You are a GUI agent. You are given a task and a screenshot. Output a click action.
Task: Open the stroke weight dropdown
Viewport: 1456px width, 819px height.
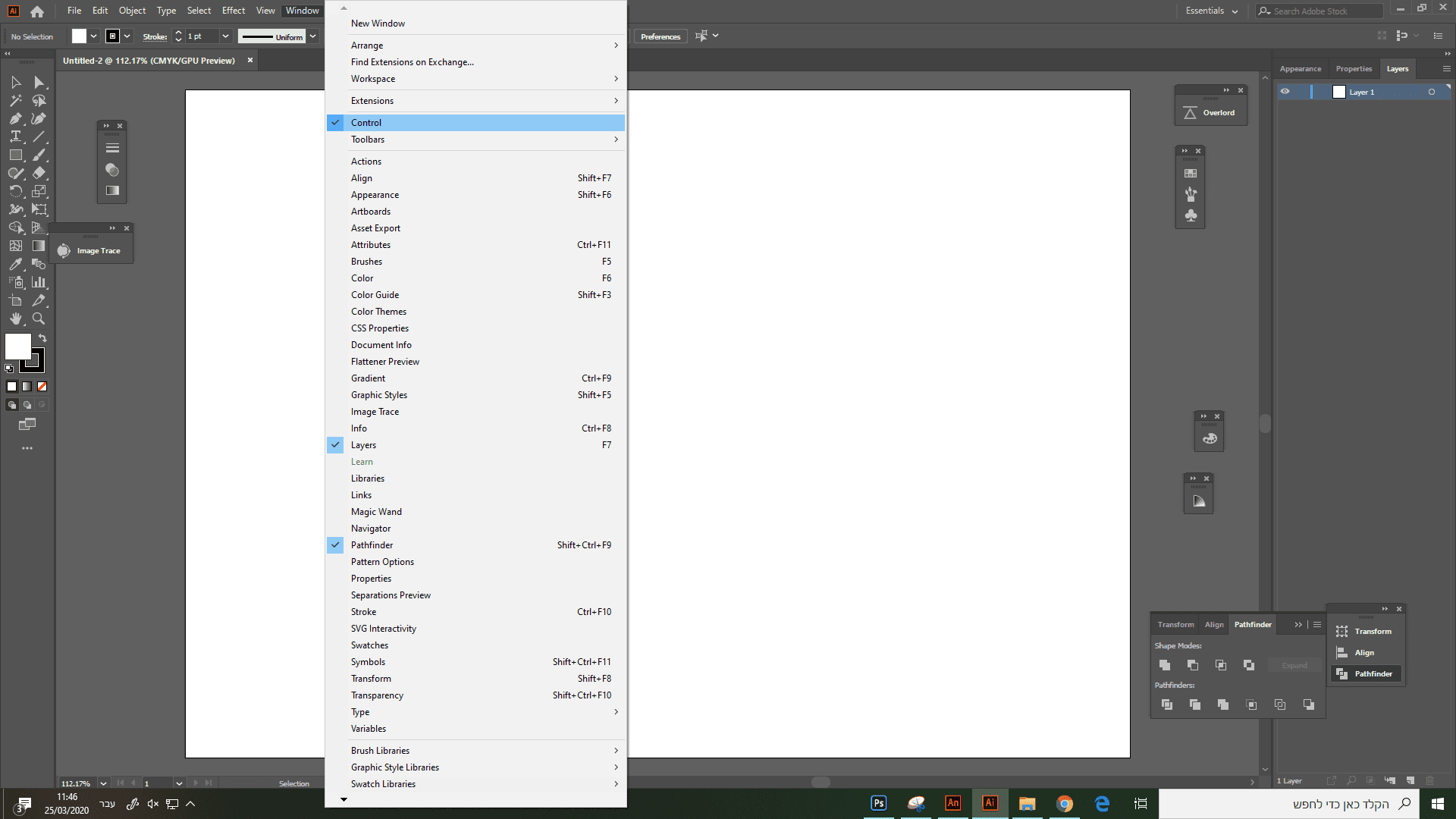pyautogui.click(x=224, y=36)
